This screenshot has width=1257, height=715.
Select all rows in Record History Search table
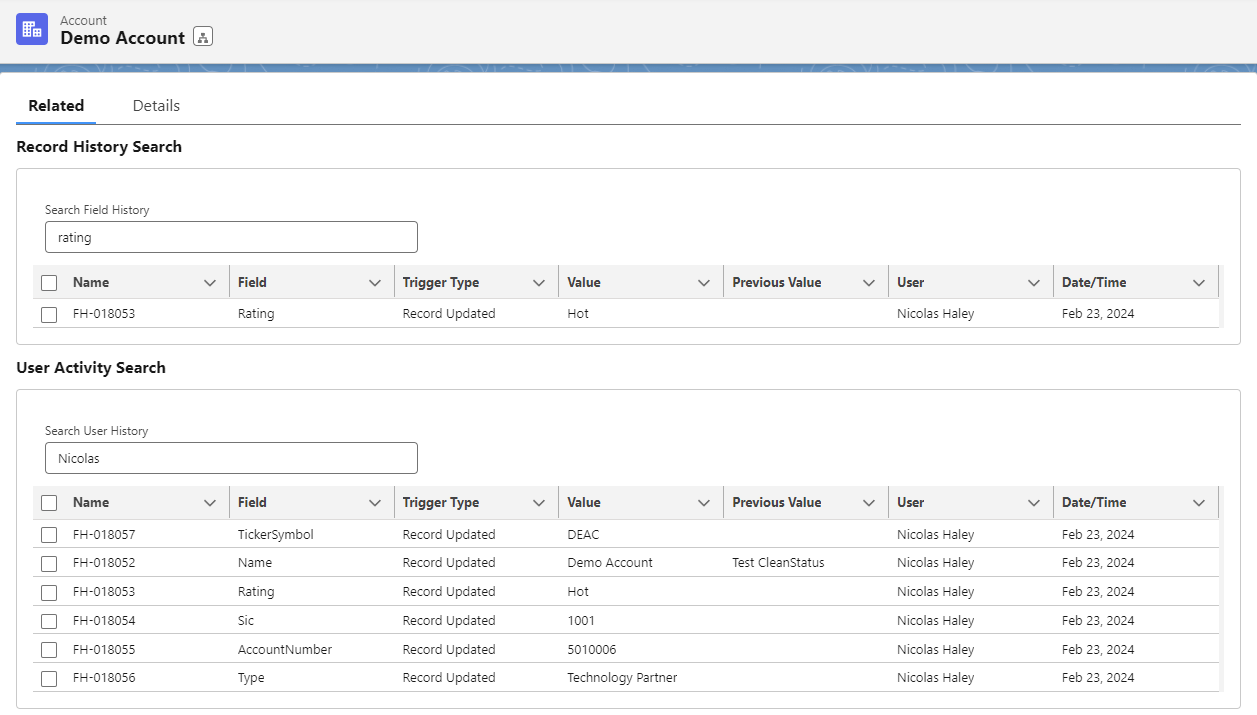pos(49,283)
